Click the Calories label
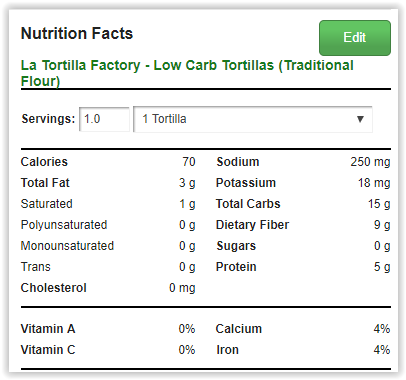 point(44,162)
